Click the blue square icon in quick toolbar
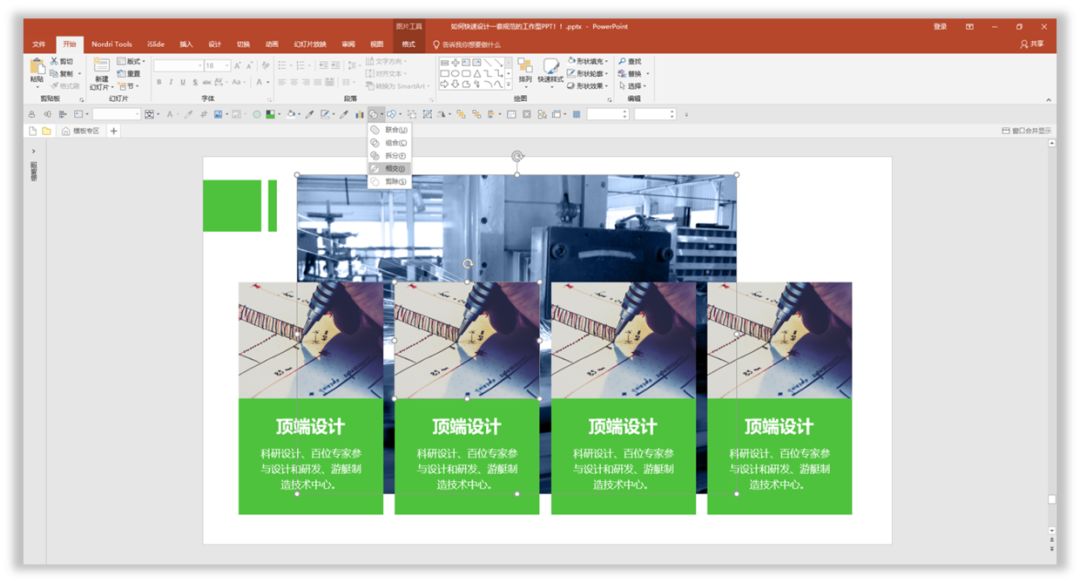This screenshot has height=583, width=1080. (577, 114)
